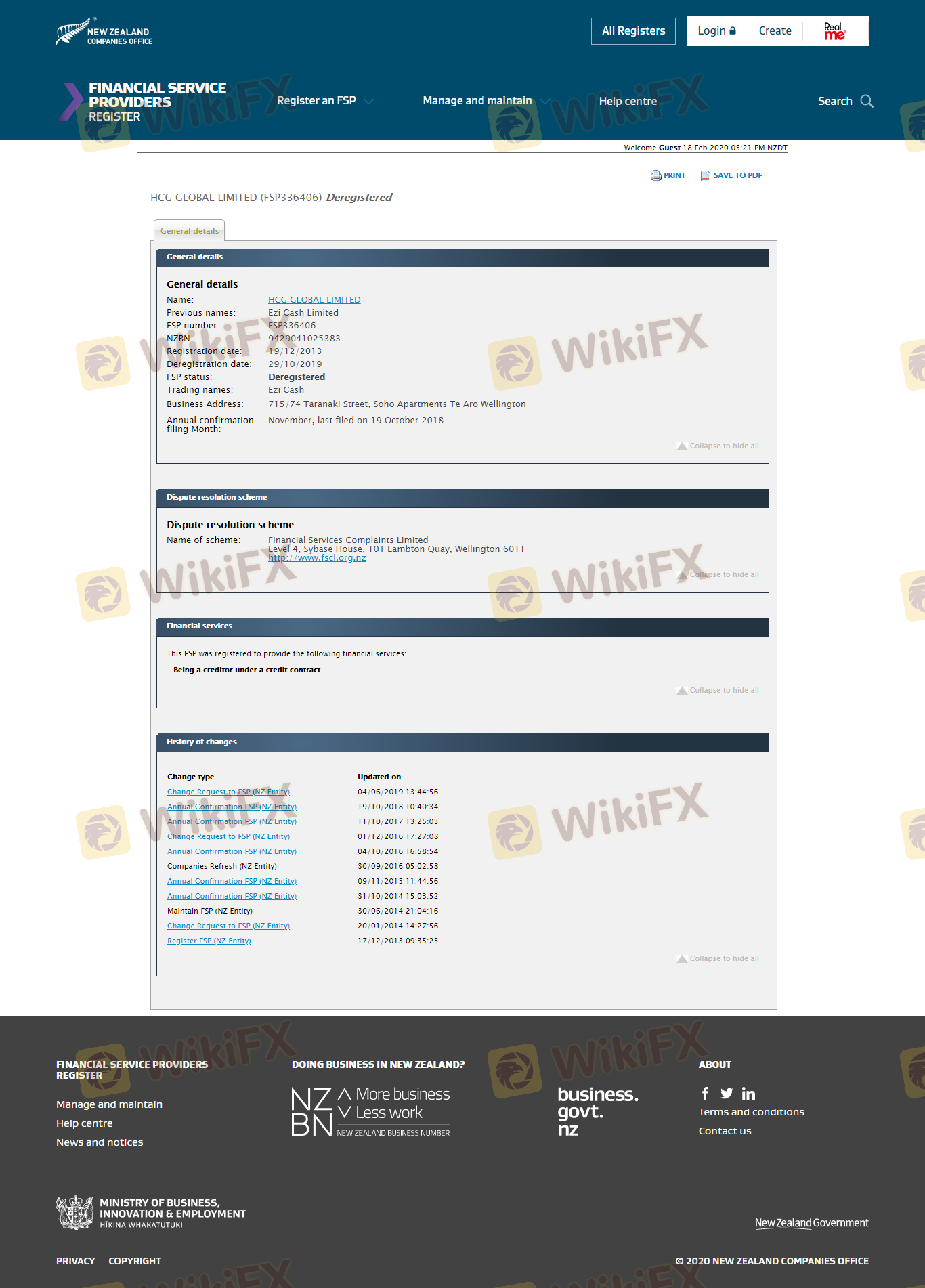This screenshot has height=1288, width=925.
Task: Open Register FSP (NZ Entity) history entry
Action: (209, 941)
